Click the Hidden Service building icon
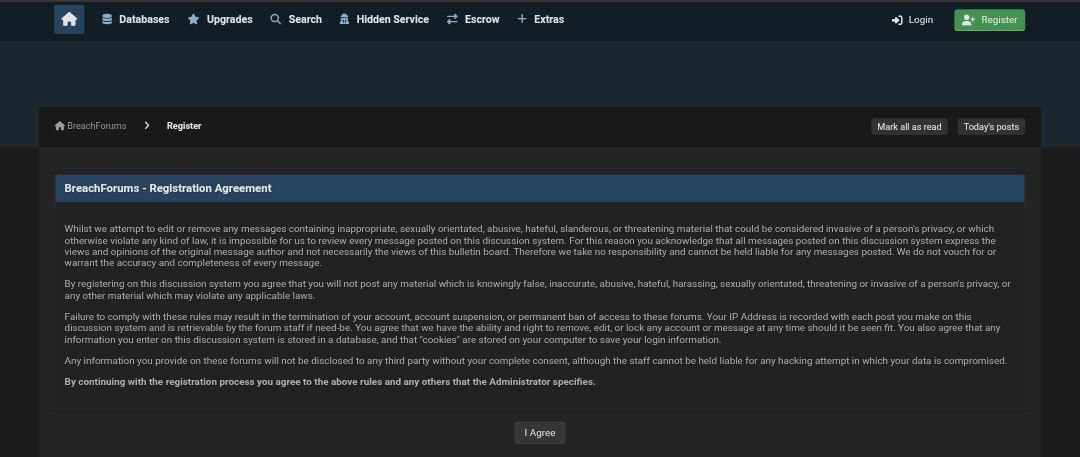Image resolution: width=1080 pixels, height=457 pixels. click(x=344, y=19)
